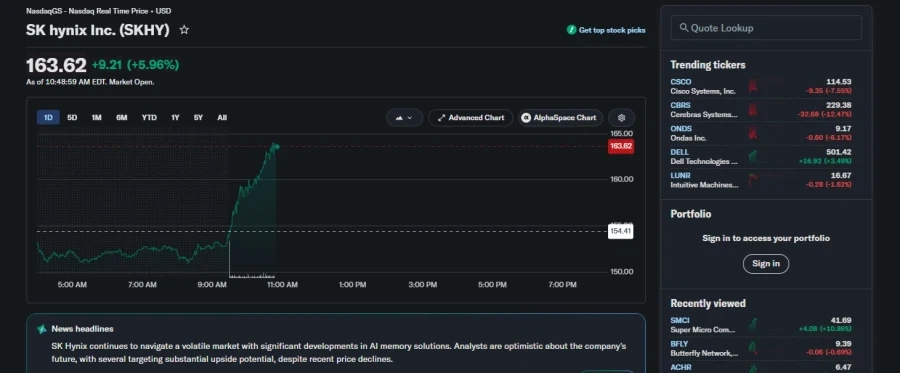The image size is (900, 373).
Task: Focus the Quote Lookup search field
Action: click(766, 28)
